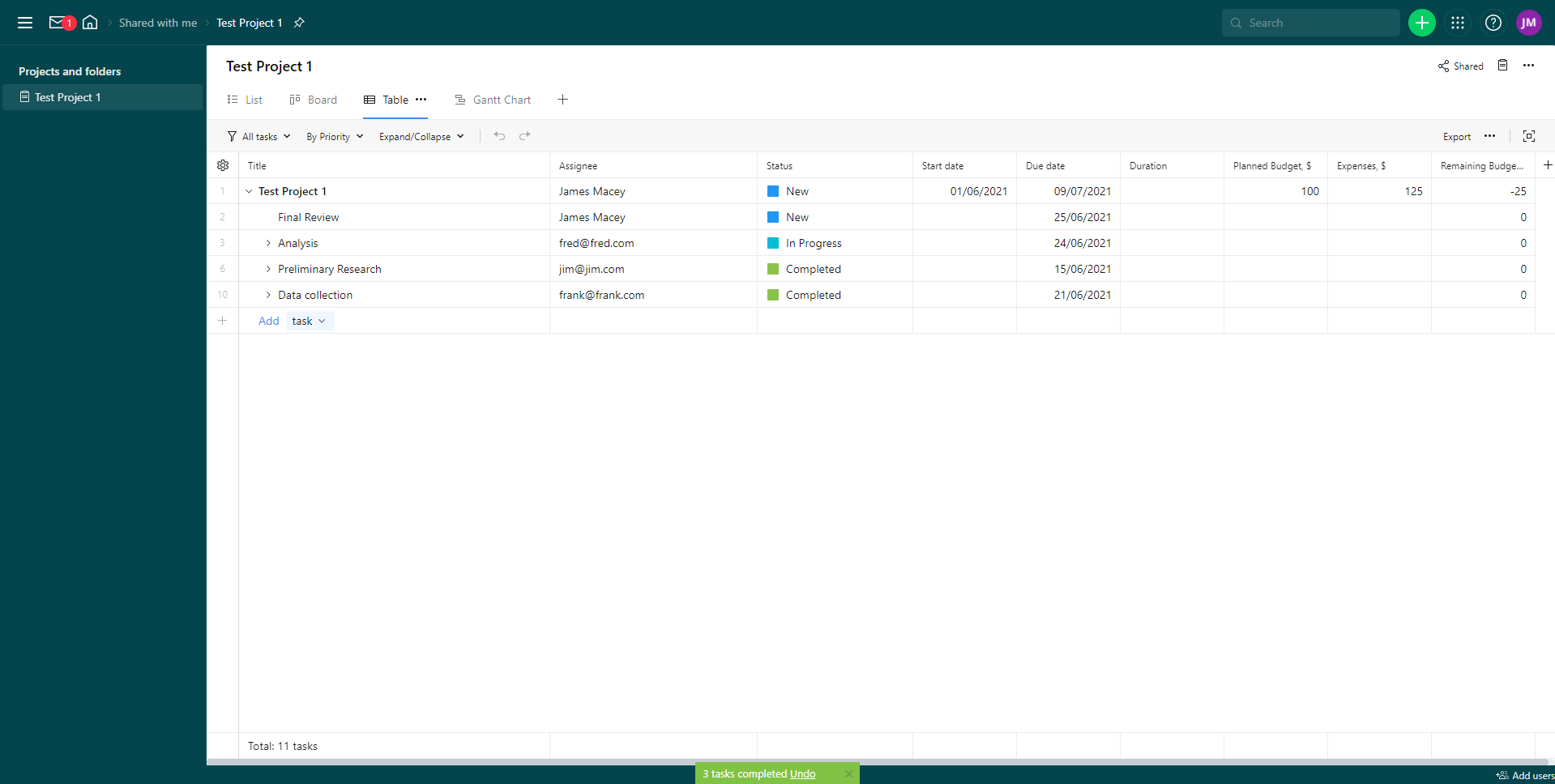Expand the table to fullscreen view
Screen dimensions: 1555x784
[x=1528, y=136]
